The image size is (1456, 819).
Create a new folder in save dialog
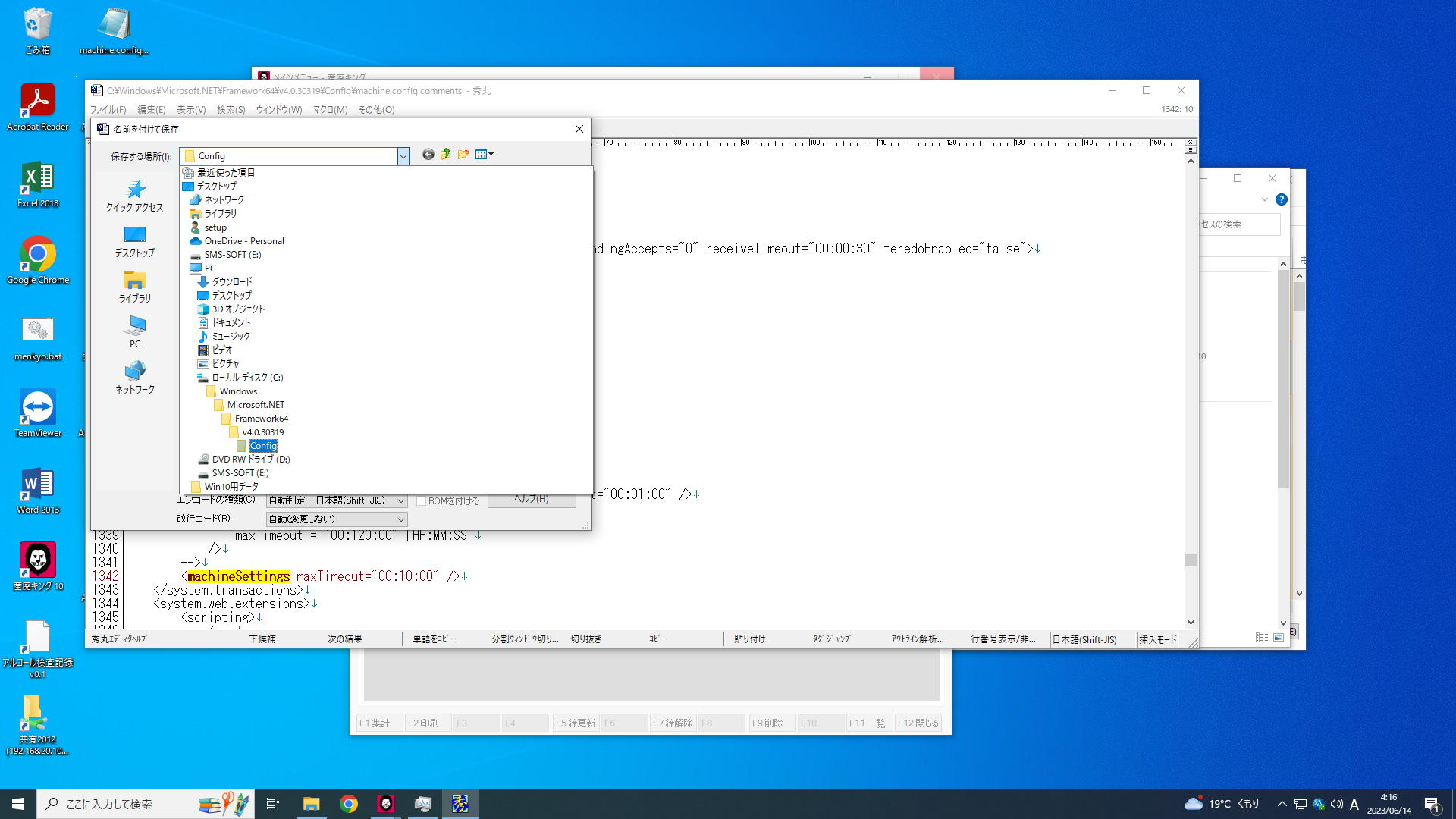click(463, 155)
